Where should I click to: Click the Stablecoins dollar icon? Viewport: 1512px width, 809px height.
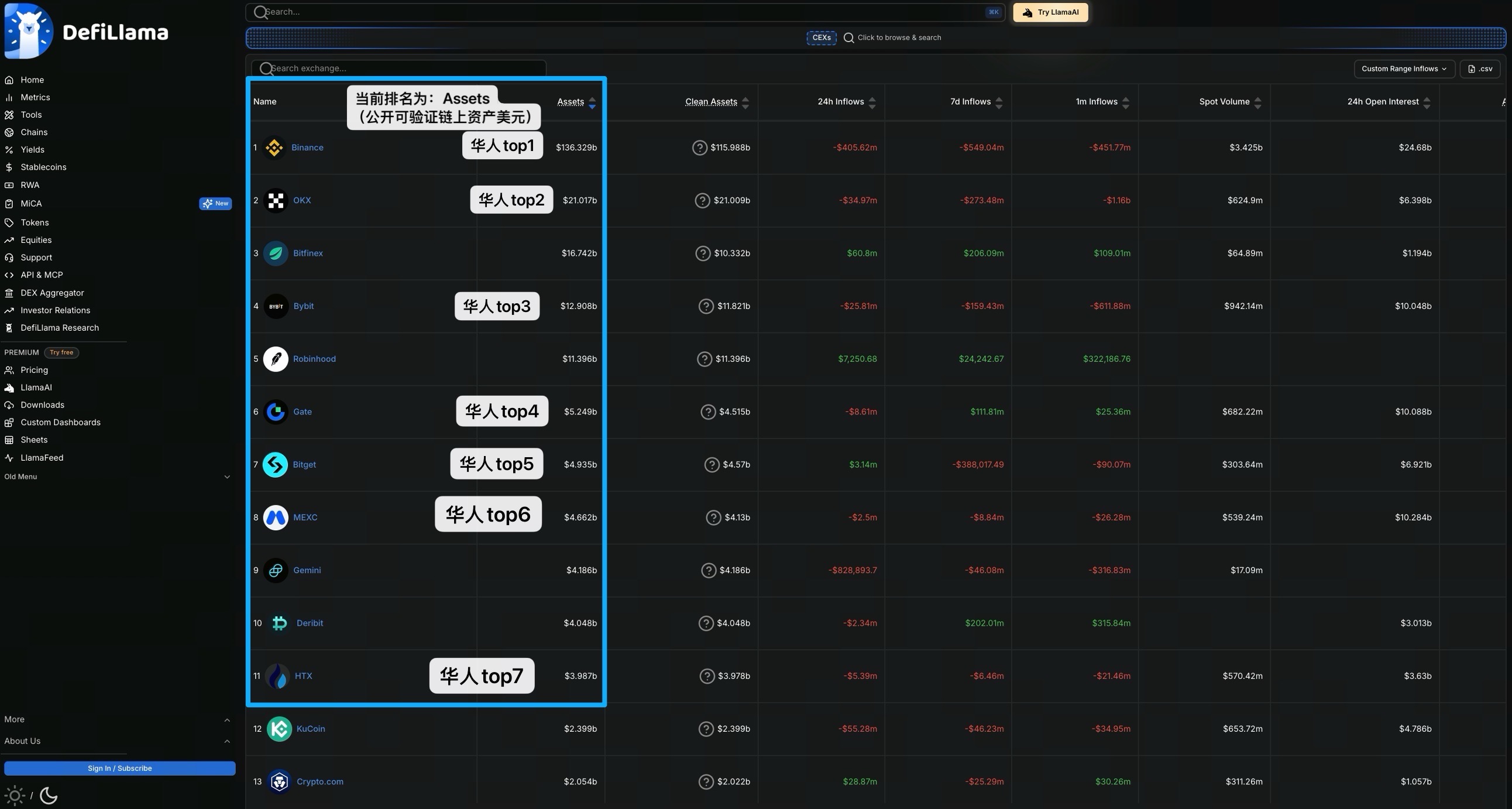(9, 167)
